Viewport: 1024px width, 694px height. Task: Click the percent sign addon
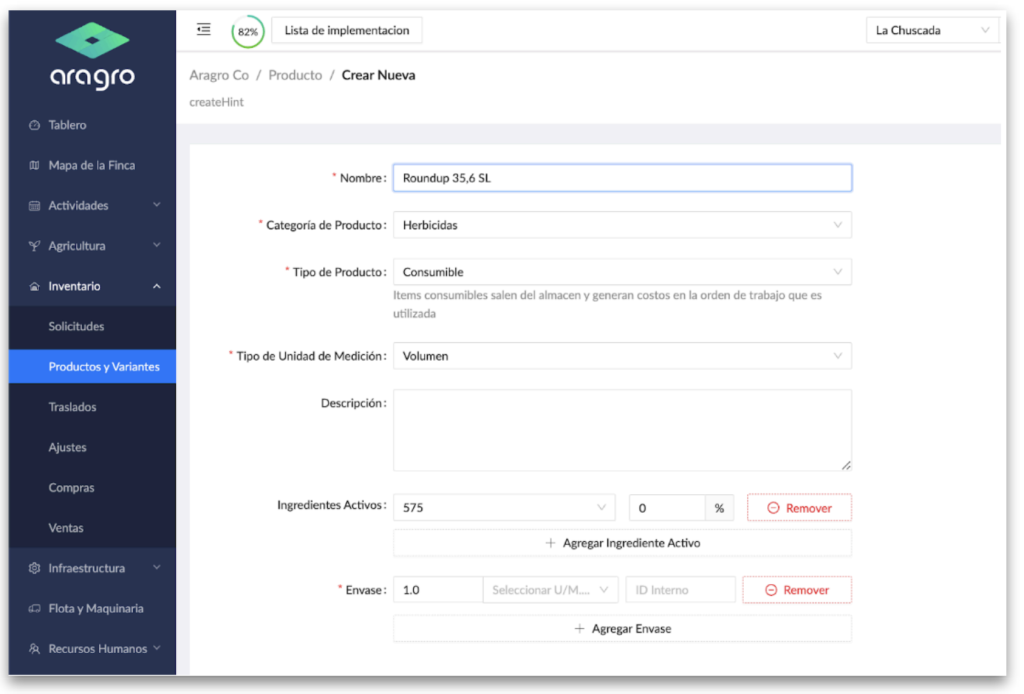pos(719,508)
